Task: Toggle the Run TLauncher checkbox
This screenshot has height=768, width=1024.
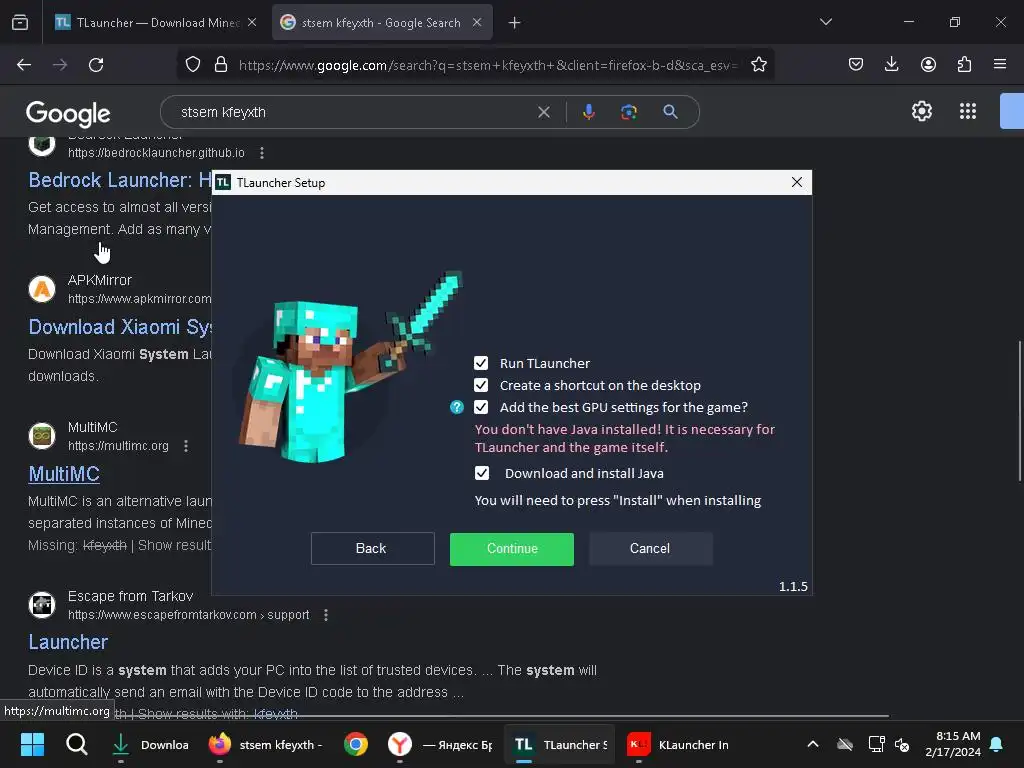Action: [481, 363]
